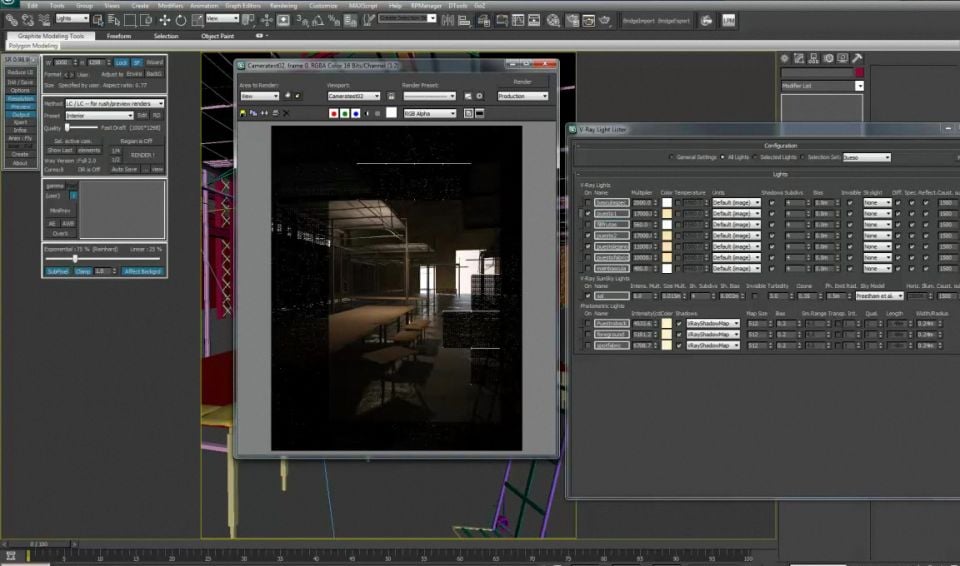Click the Save Image icon in frame buffer
960x566 pixels.
[x=242, y=113]
